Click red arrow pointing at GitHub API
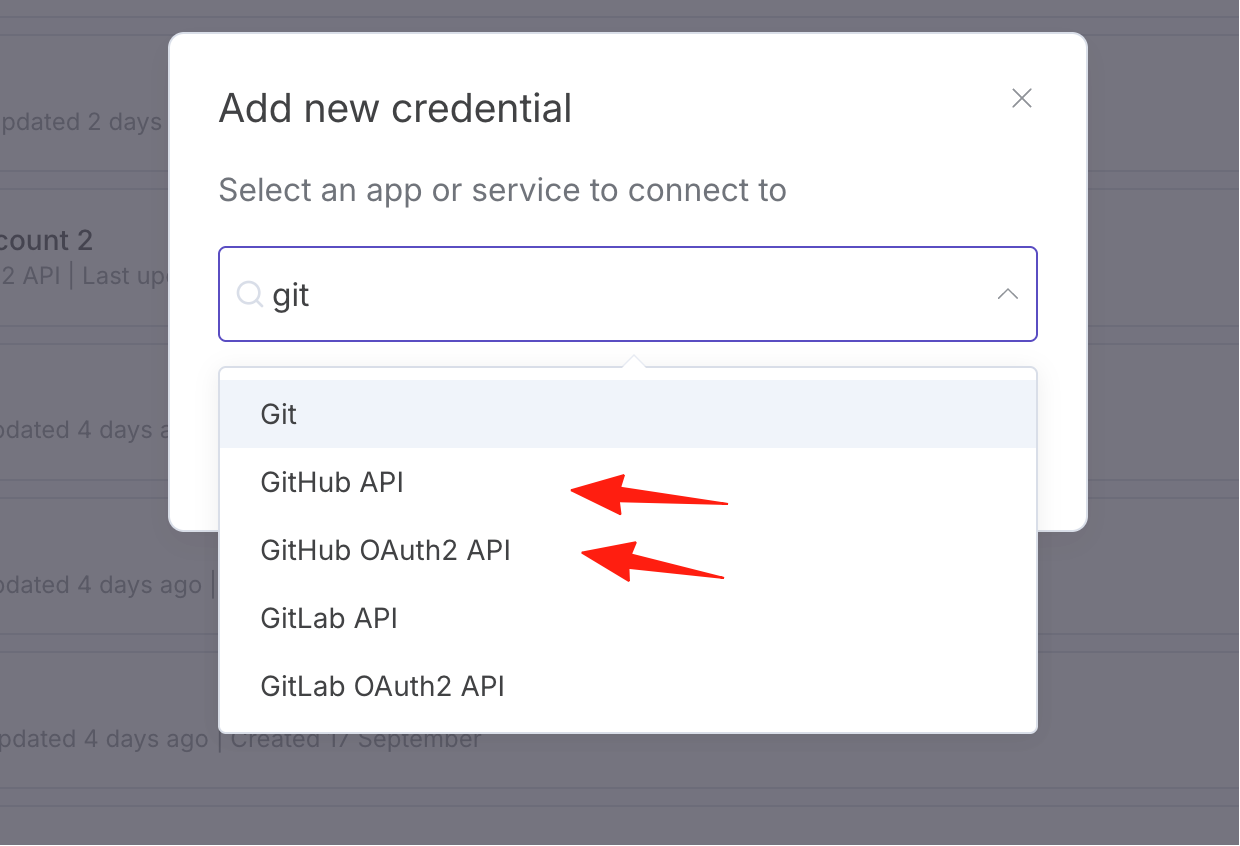The image size is (1240, 846). click(x=649, y=494)
